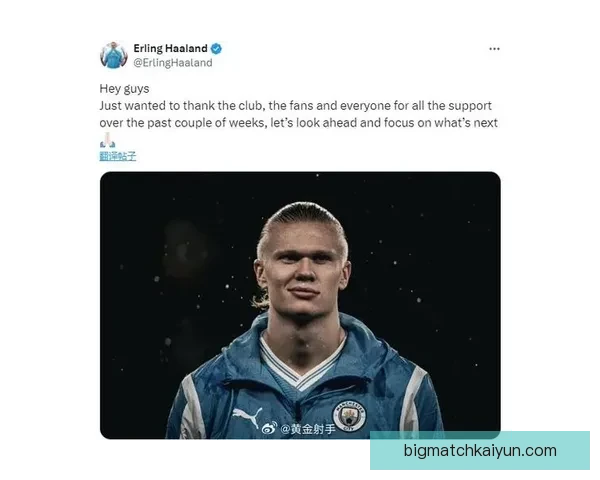The image size is (600, 480).
Task: Click the praying hands emoji
Action: (x=108, y=140)
